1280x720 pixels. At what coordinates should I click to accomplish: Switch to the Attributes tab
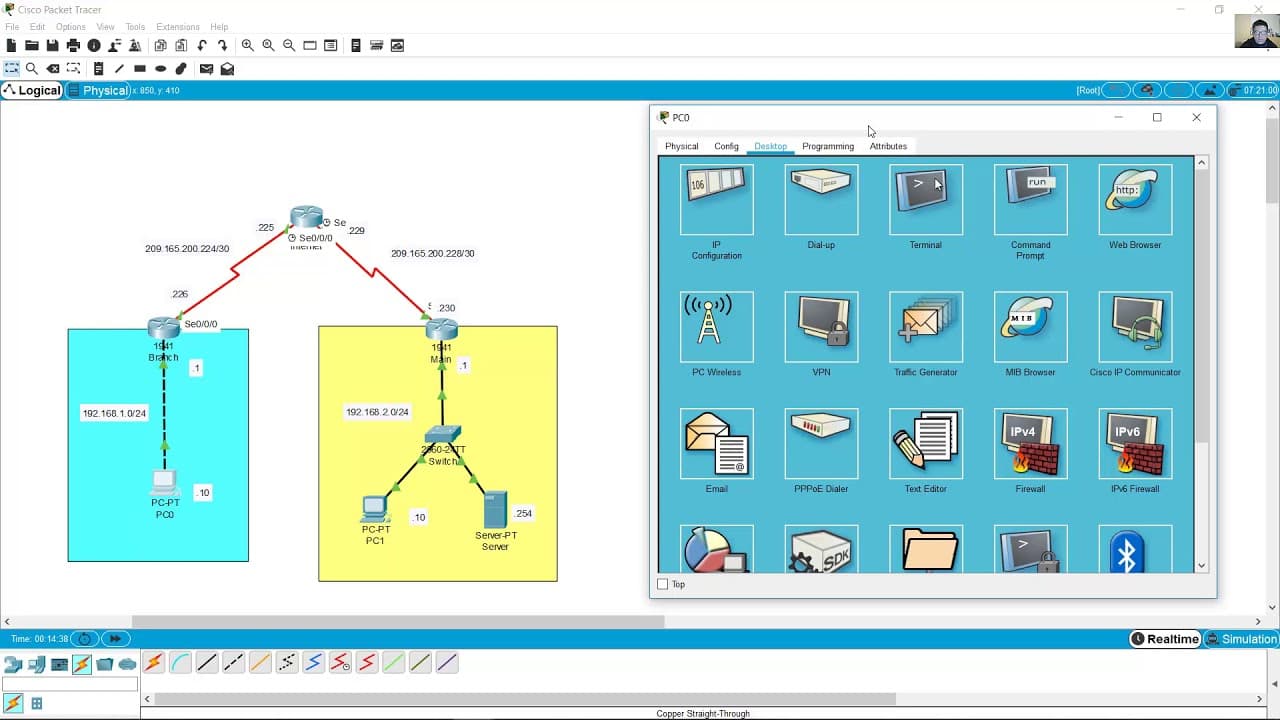[888, 146]
